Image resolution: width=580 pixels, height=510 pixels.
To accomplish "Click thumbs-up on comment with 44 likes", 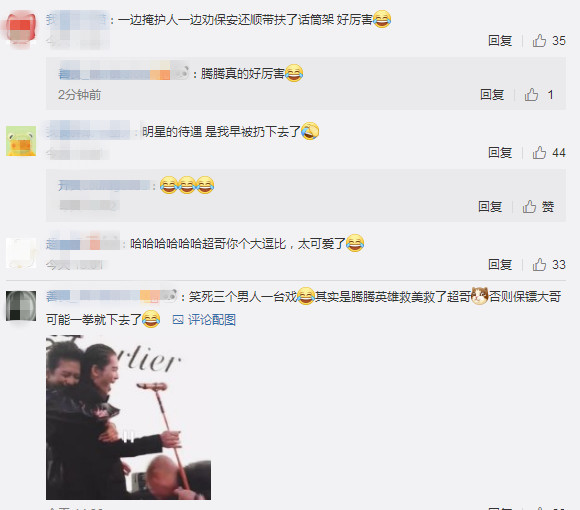I will [x=539, y=152].
